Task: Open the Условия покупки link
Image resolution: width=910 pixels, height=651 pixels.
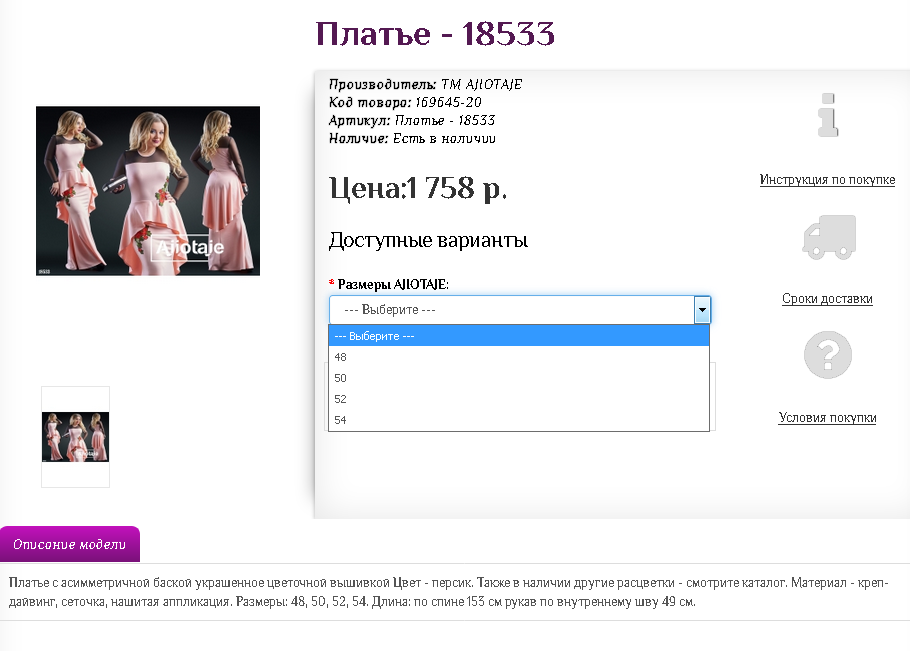Action: click(x=827, y=418)
